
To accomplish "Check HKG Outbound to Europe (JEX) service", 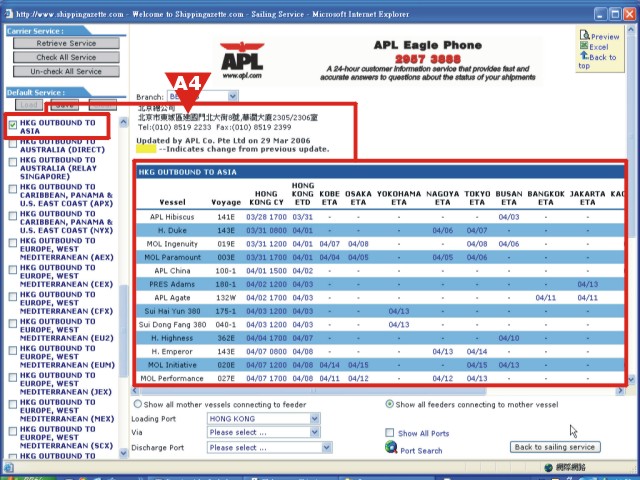I will click(x=13, y=377).
